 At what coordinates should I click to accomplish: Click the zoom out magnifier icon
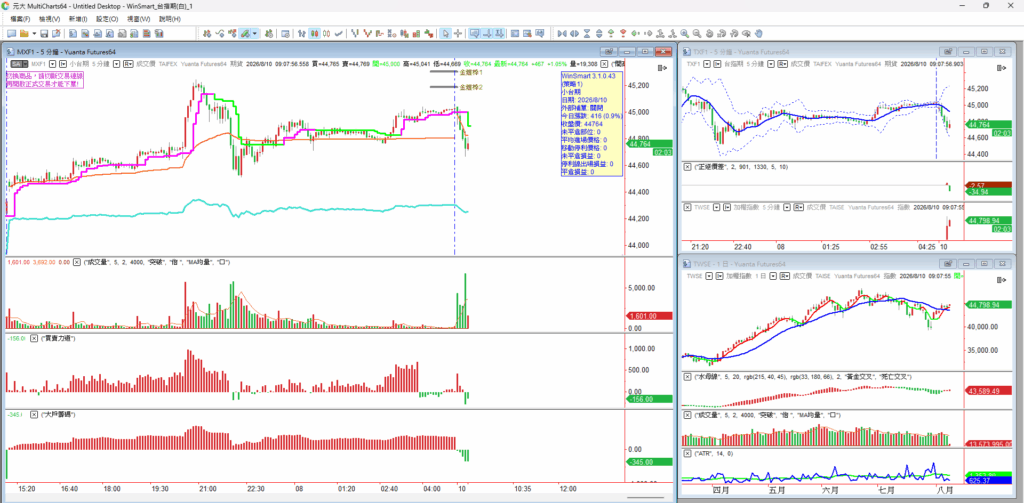click(697, 33)
